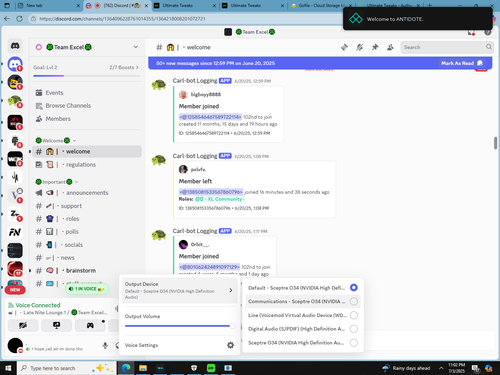Click the bigboyy8888 username in embed
The width and height of the screenshot is (500, 375).
(206, 94)
